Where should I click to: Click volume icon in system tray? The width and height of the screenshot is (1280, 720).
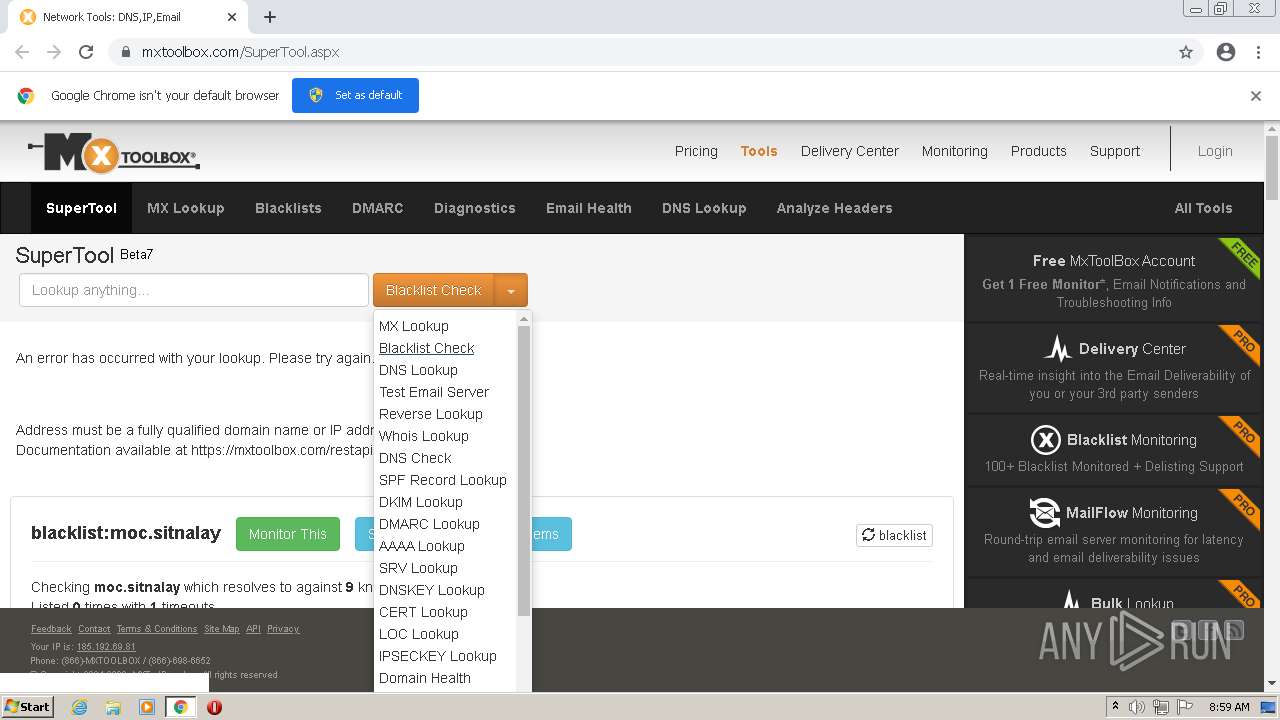pos(1137,707)
